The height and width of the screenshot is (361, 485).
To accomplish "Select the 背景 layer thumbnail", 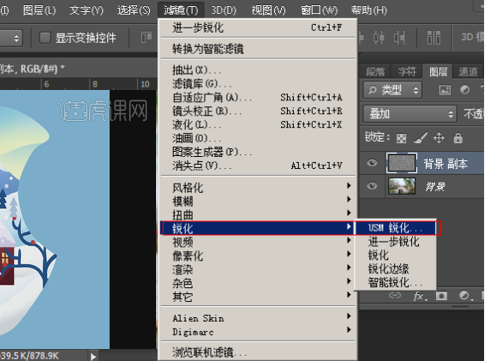I will pos(402,186).
